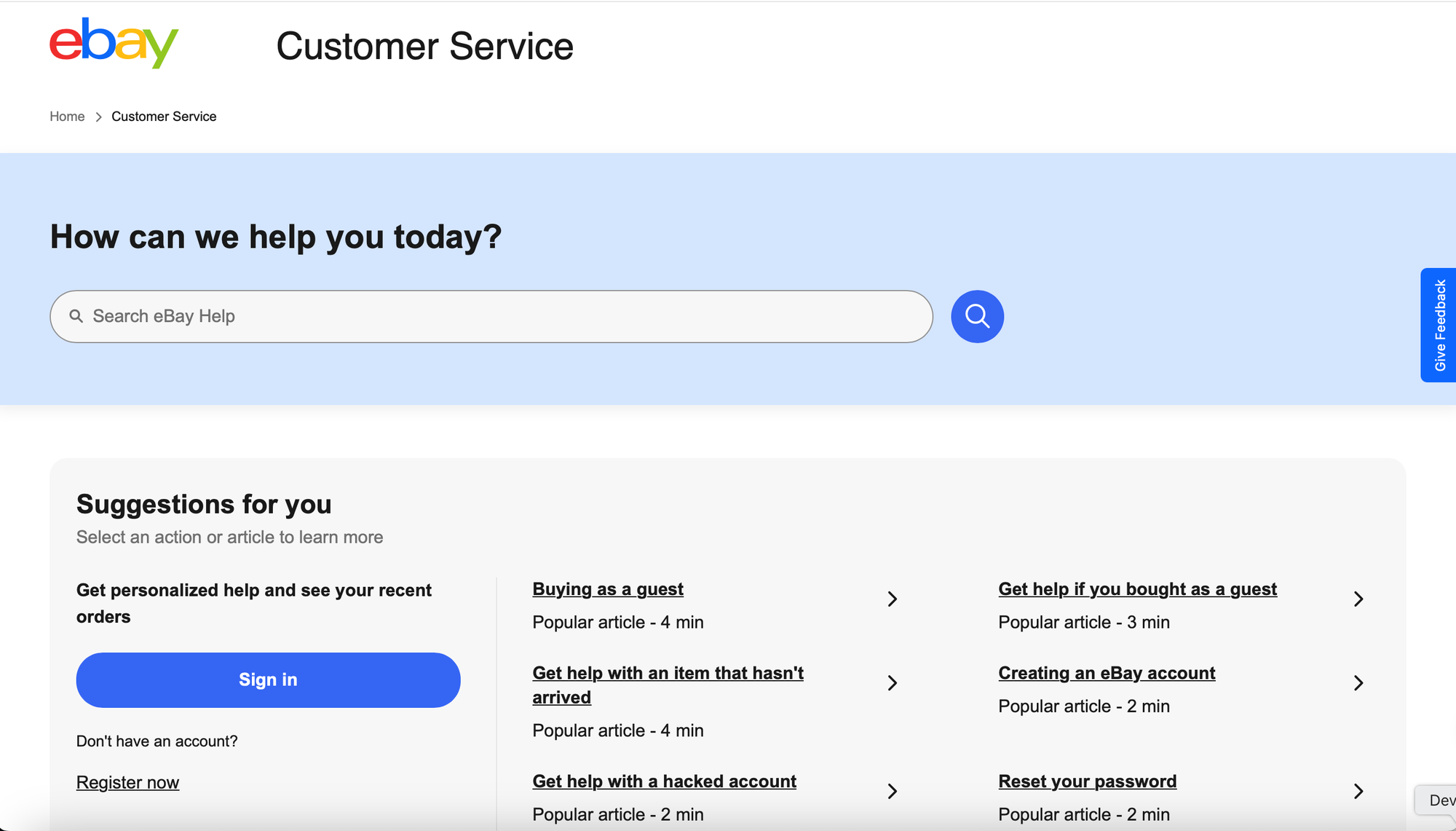1456x831 pixels.
Task: Click arrow next to Reset your password
Action: coord(1358,791)
